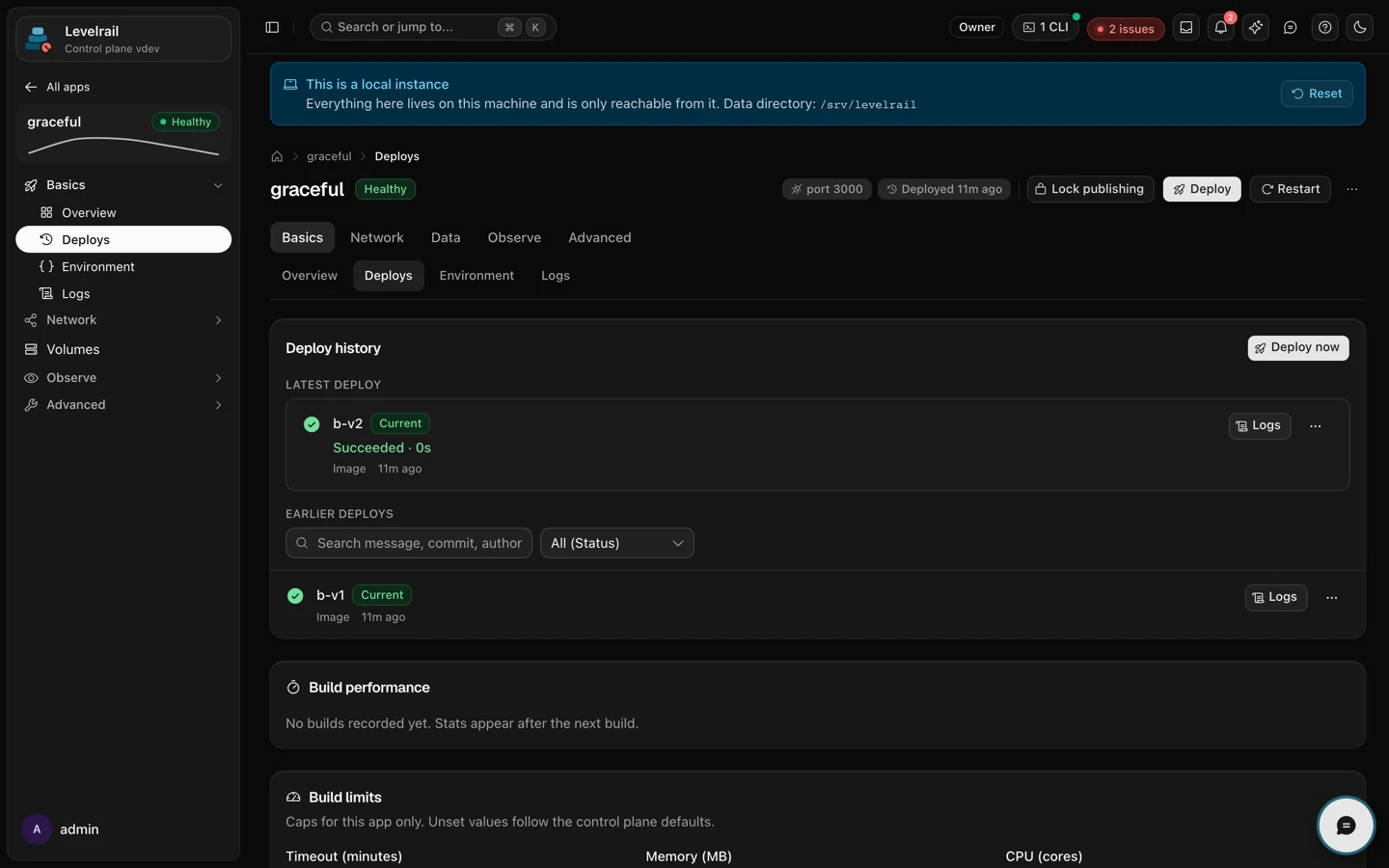Collapse the Basics sidebar section
The height and width of the screenshot is (868, 1389).
point(123,185)
